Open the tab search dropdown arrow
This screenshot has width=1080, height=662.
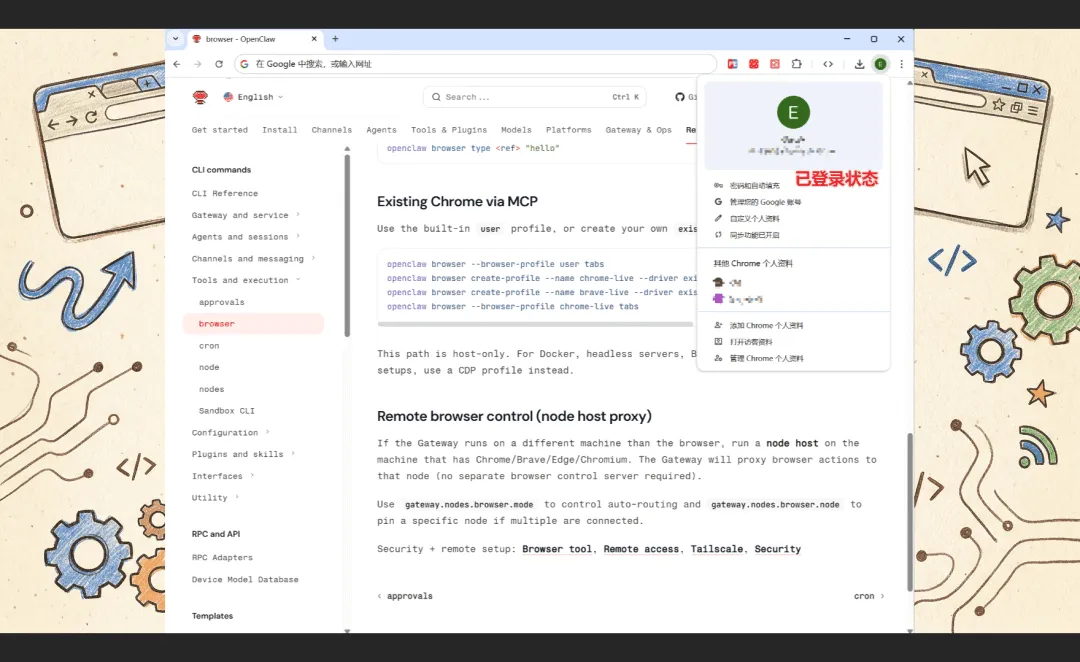coord(176,39)
